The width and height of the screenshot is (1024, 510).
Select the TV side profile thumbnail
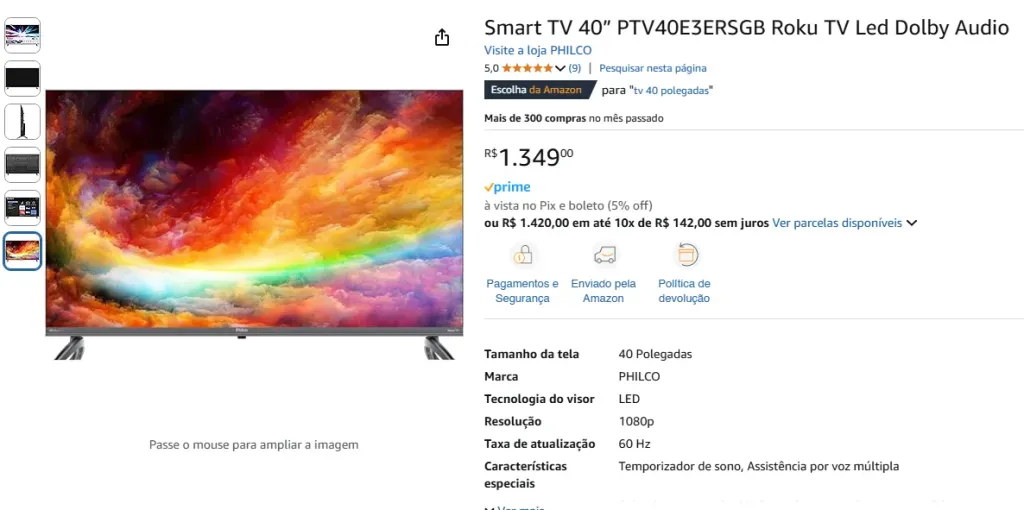(23, 121)
